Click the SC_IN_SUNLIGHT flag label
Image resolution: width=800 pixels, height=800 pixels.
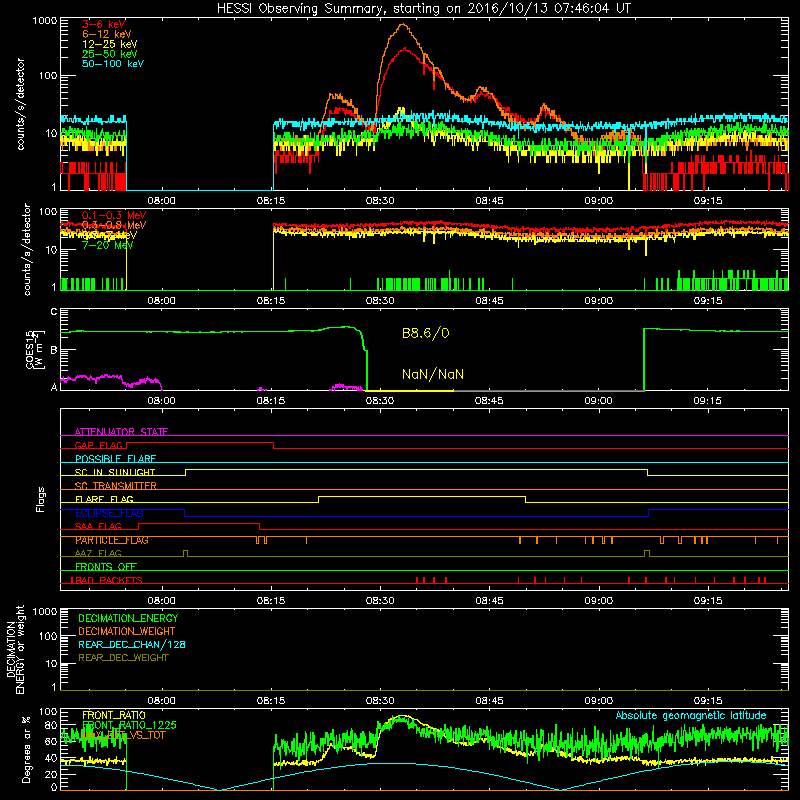pos(115,472)
